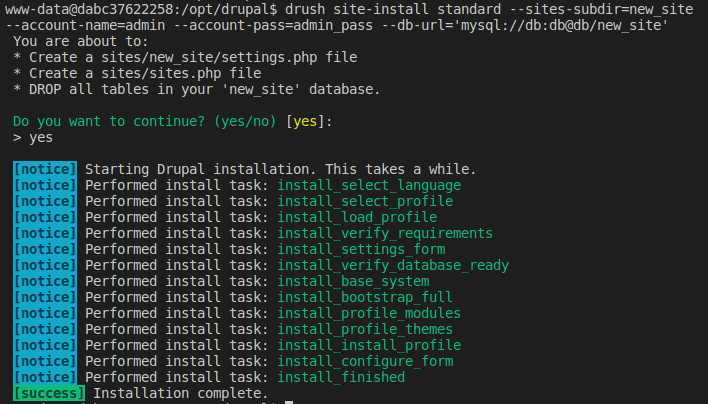Click the '--account-pass=admin_pass' option
Image resolution: width=708 pixels, height=404 pixels.
273,25
